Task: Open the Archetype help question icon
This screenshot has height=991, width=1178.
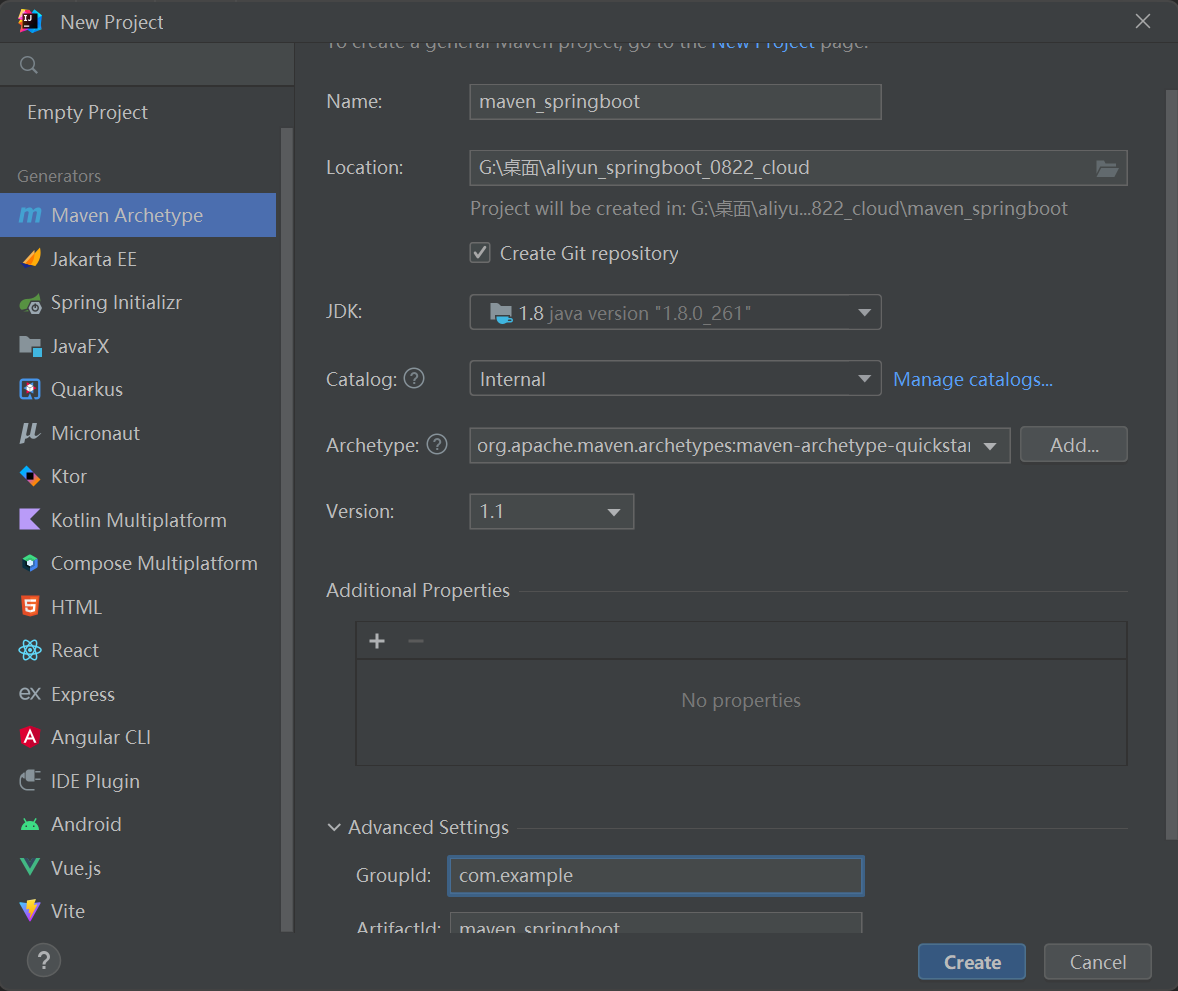Action: (x=436, y=445)
